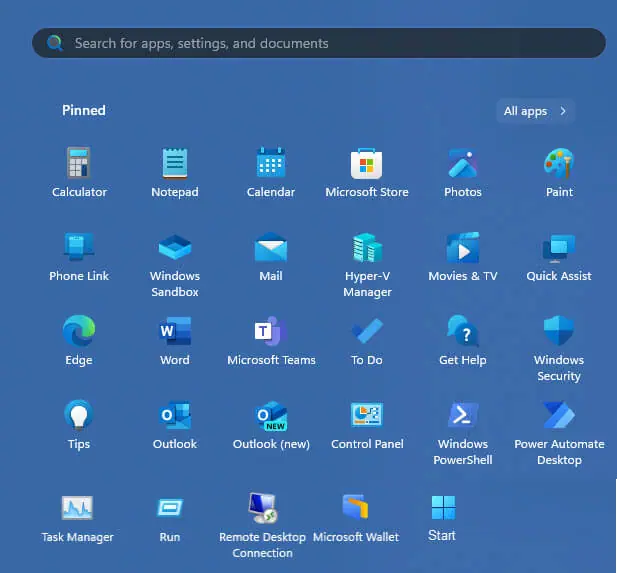Image resolution: width=617 pixels, height=573 pixels.
Task: Open the Mail app
Action: pos(271,256)
